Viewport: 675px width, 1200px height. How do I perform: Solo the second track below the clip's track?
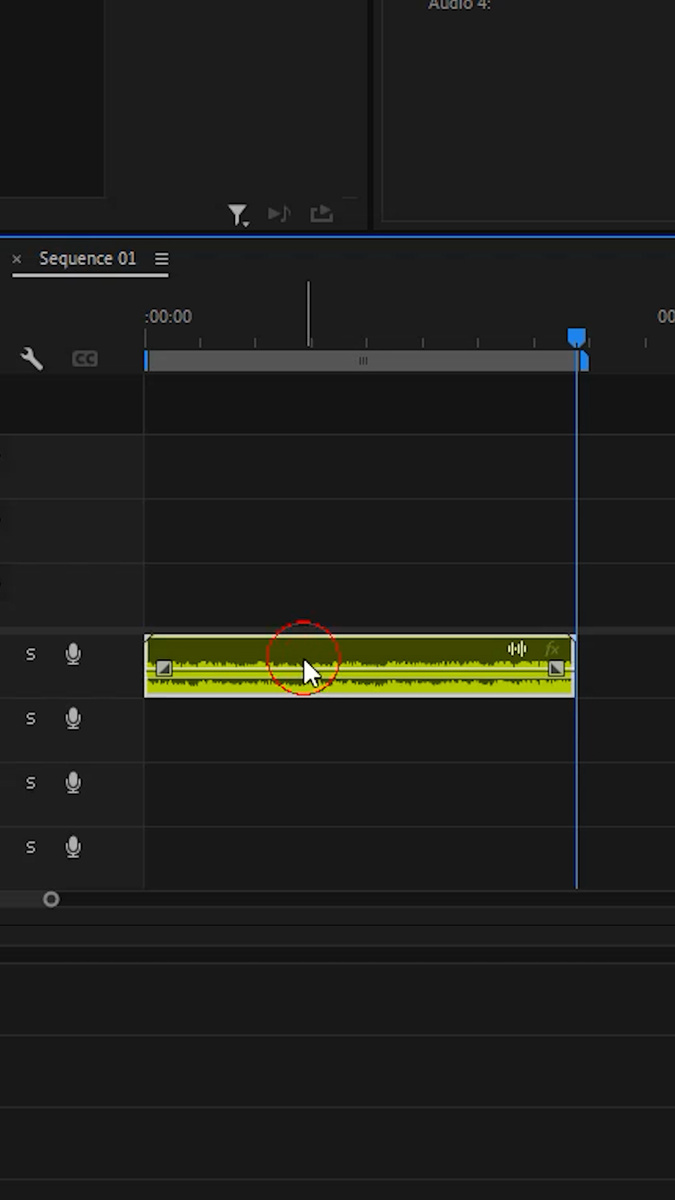(x=30, y=782)
